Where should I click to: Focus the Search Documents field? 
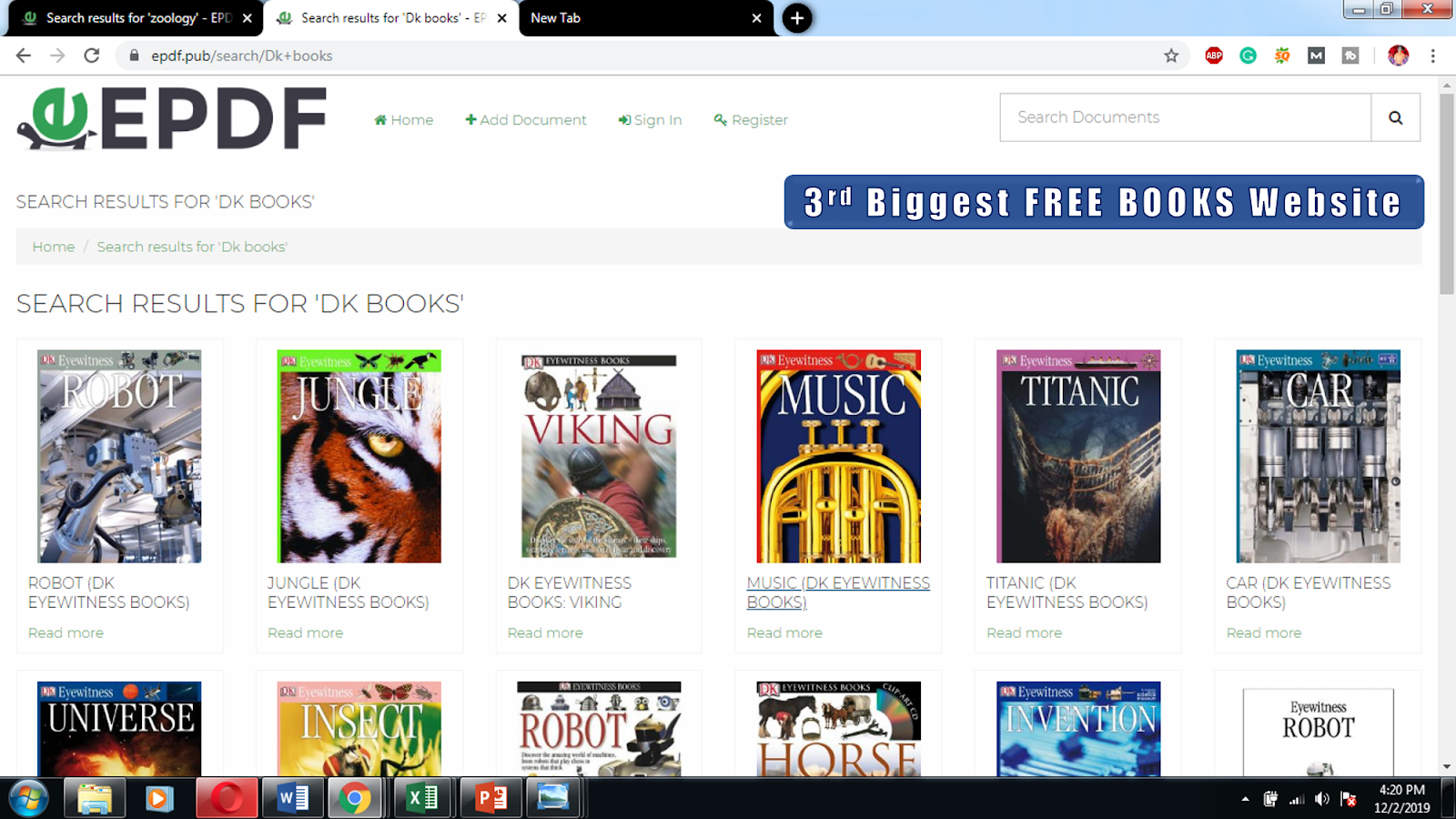[1185, 117]
